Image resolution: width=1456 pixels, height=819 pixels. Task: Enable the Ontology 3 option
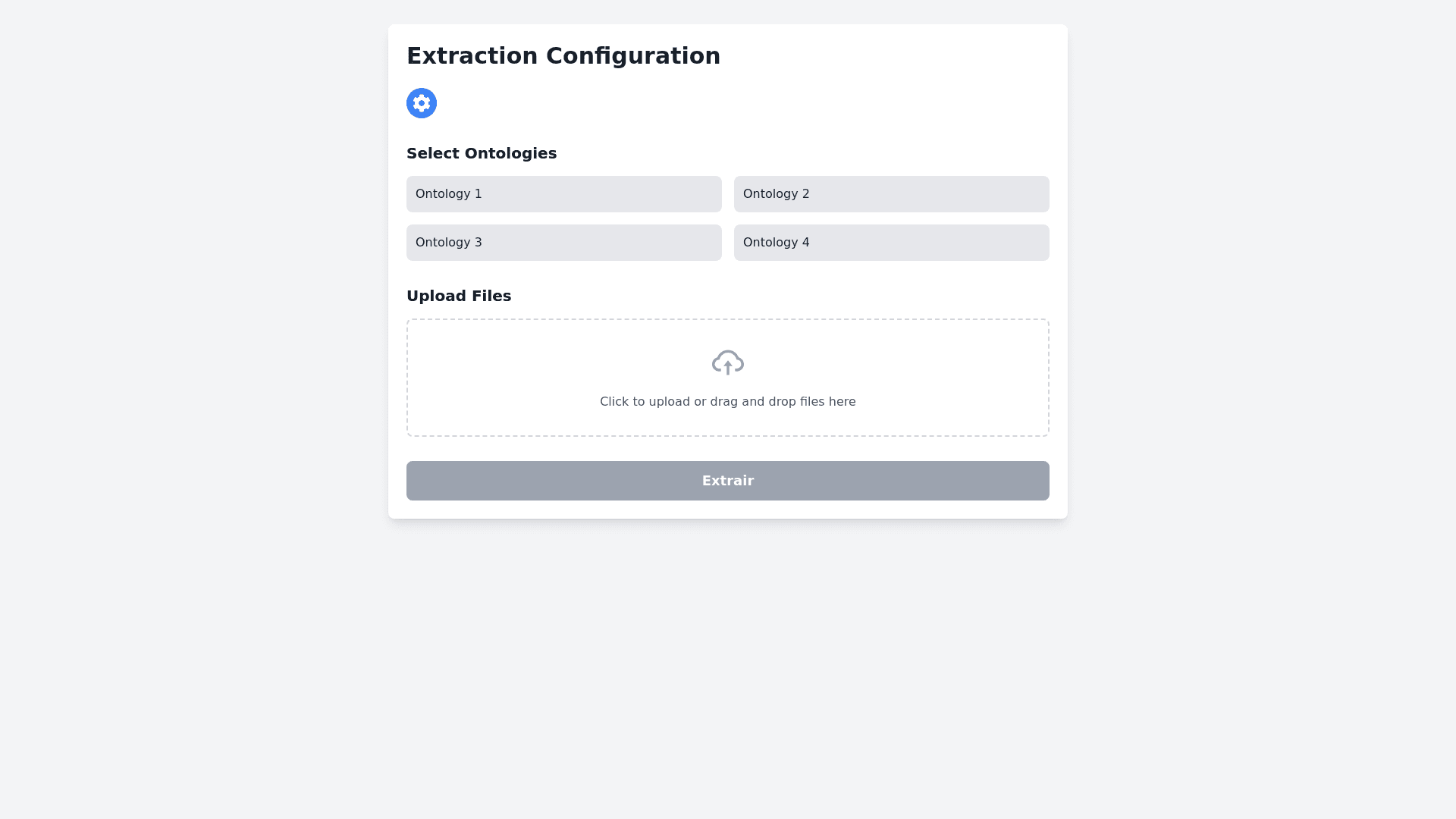pos(564,243)
